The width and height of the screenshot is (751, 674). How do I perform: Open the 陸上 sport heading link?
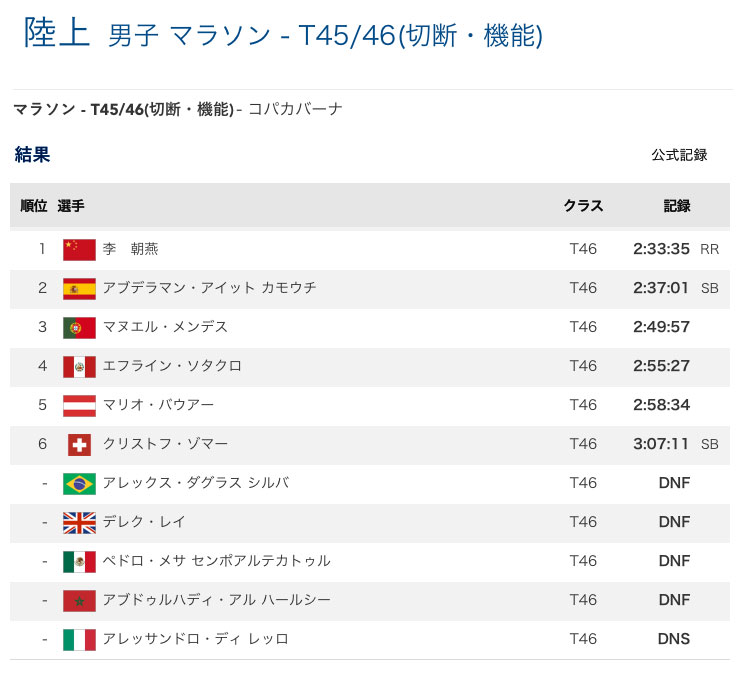coord(55,34)
